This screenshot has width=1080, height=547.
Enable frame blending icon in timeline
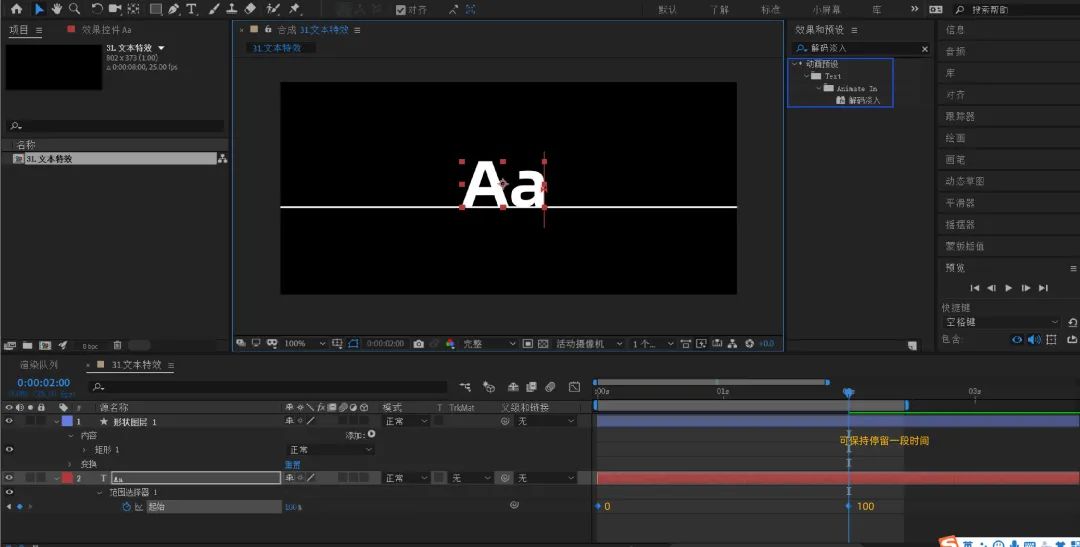click(x=531, y=387)
